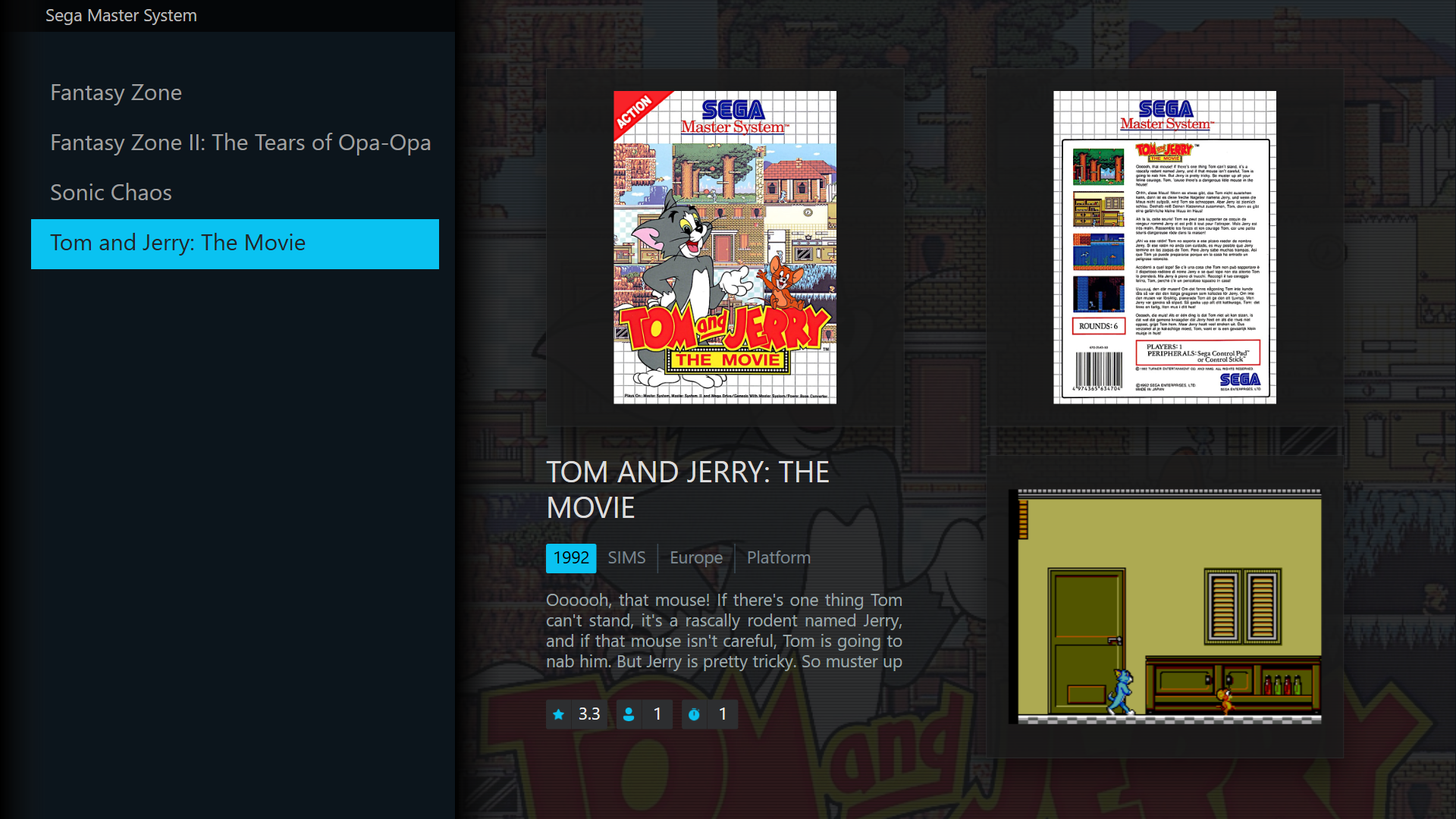Click the players person icon
Screen dimensions: 1456x819
pos(629,714)
